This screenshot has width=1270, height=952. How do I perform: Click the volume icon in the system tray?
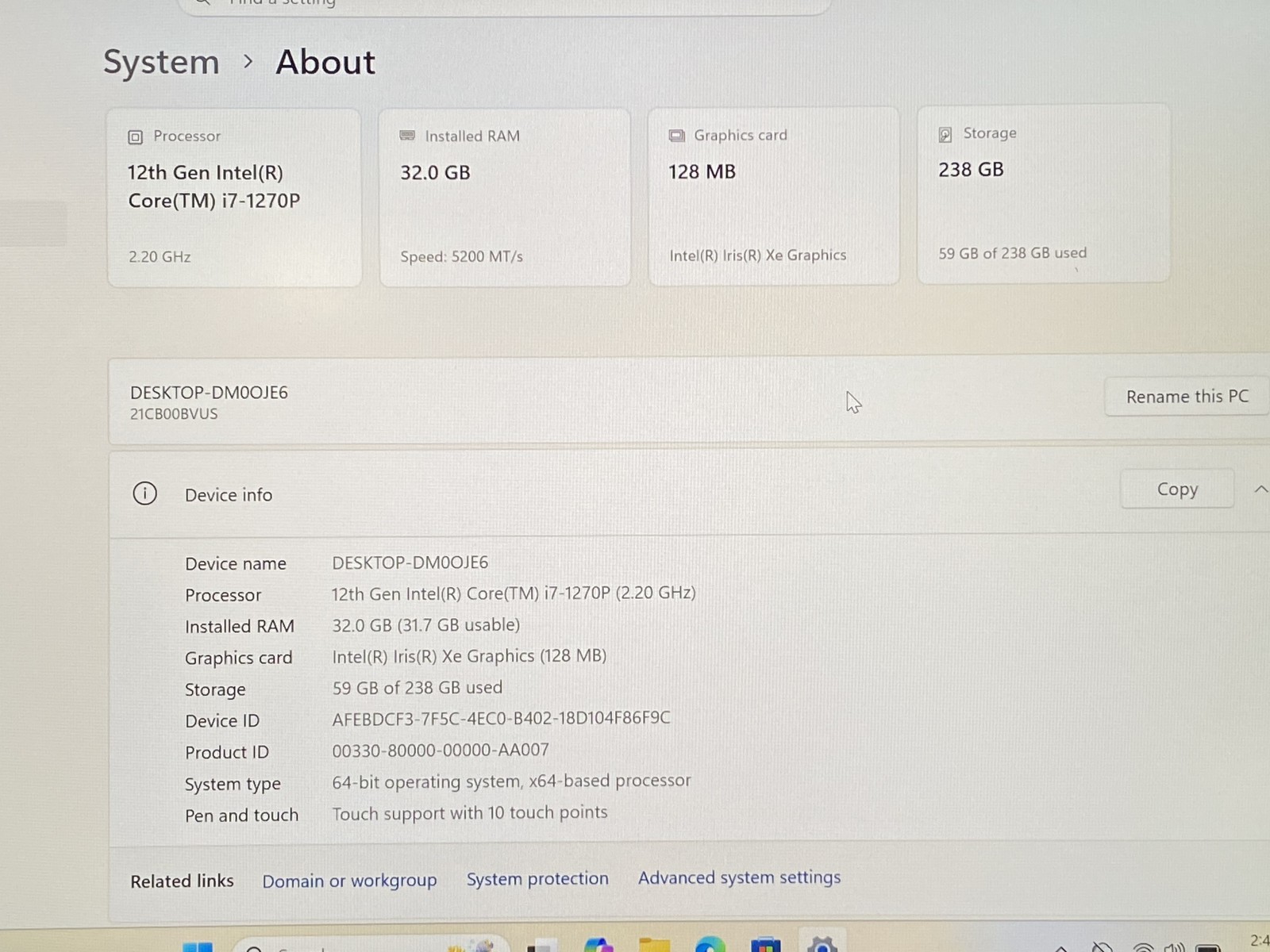1174,947
